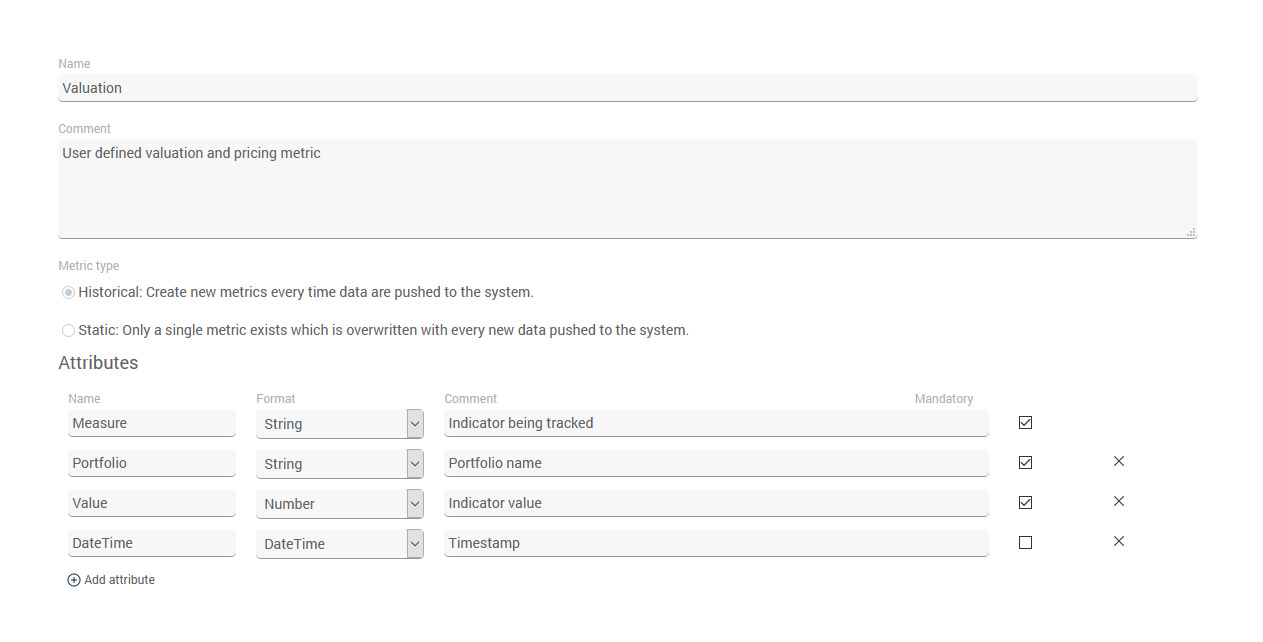Viewport: 1263px width, 642px height.
Task: Click the metric Name field containing Valuation
Action: pos(628,88)
